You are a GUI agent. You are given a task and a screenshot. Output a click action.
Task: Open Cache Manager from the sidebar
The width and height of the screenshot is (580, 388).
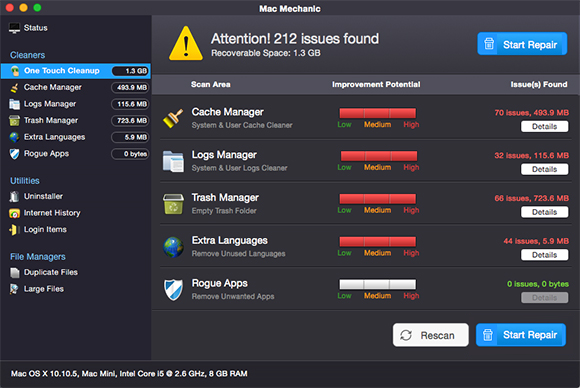point(75,88)
